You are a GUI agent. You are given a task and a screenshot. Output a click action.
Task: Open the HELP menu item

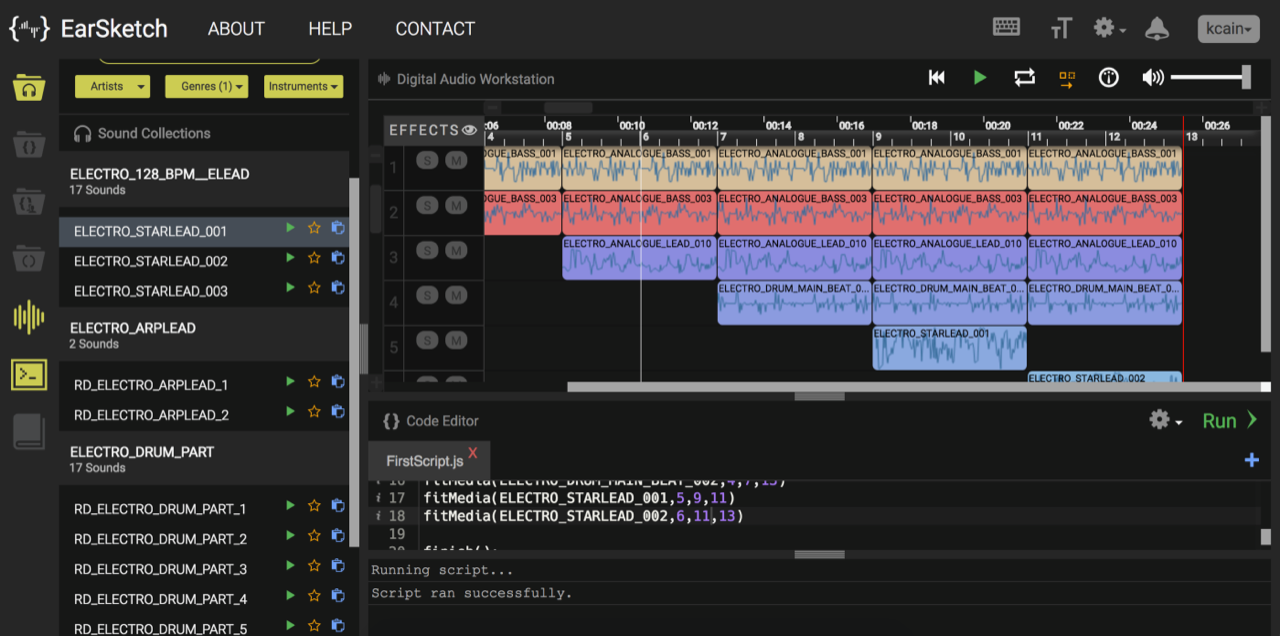click(330, 29)
